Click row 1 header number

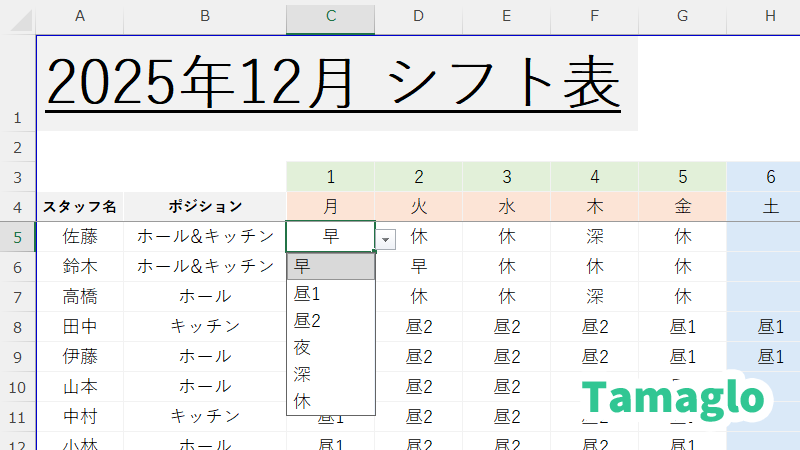[x=17, y=118]
